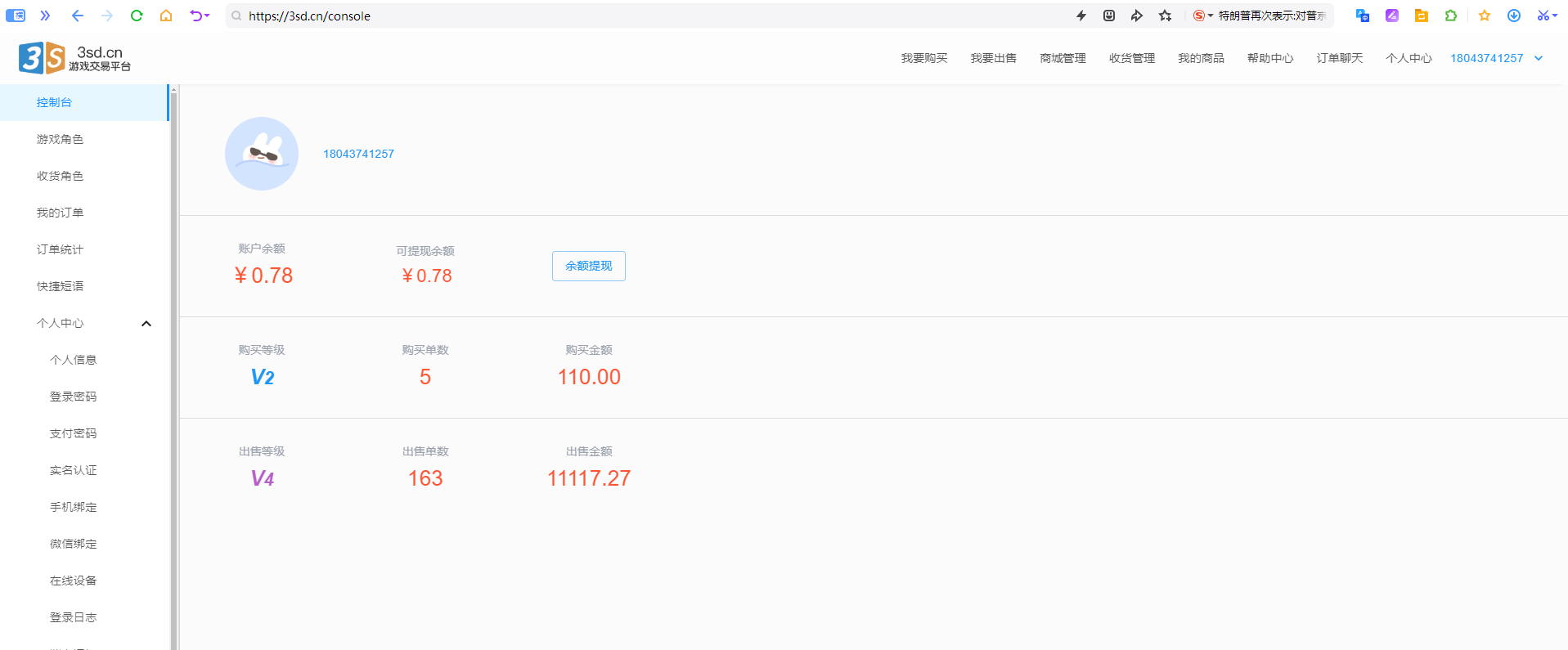Click the translate extension icon
The width and height of the screenshot is (1568, 650).
[x=1362, y=16]
